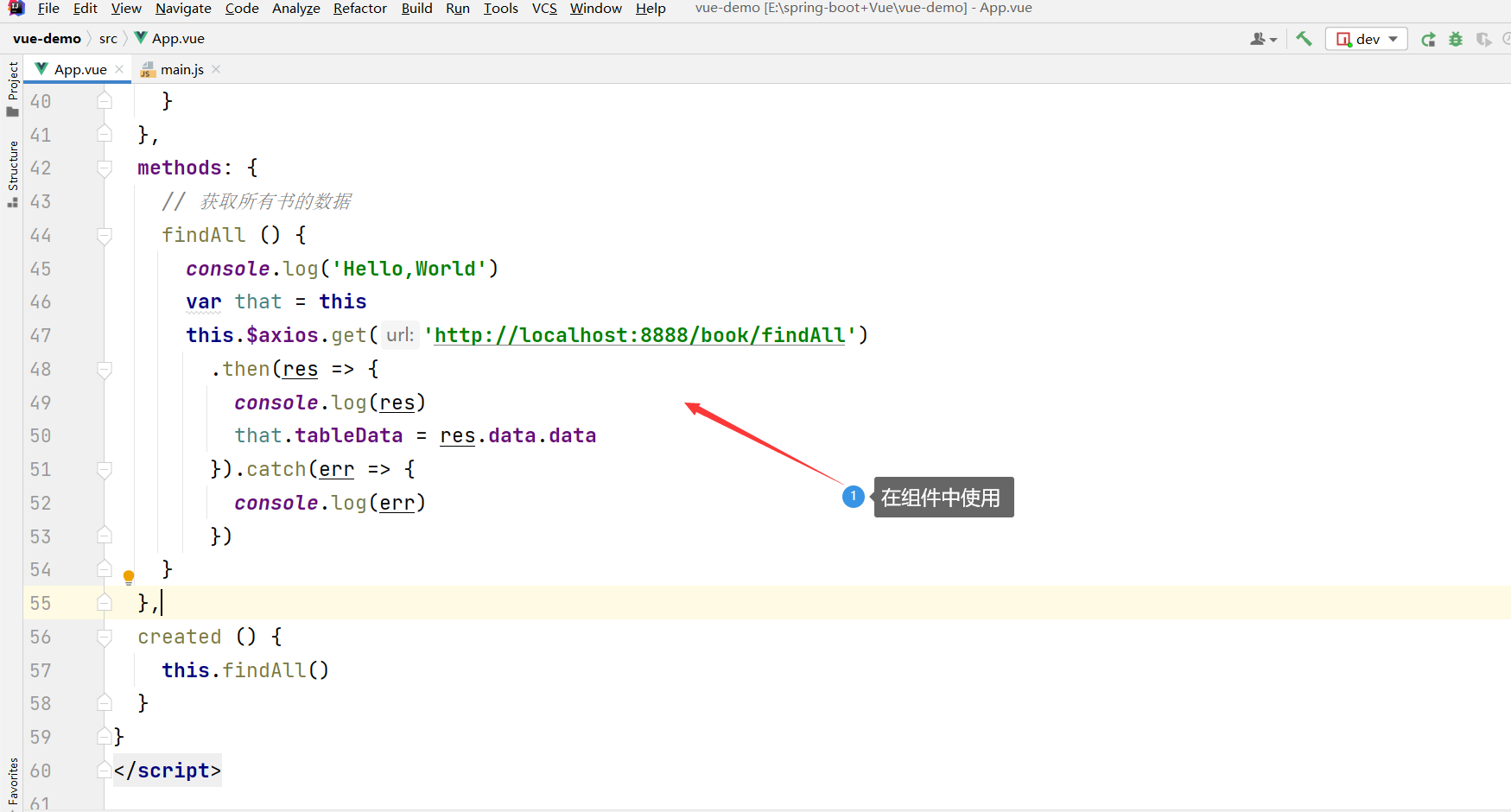This screenshot has width=1511, height=812.
Task: Open the Navigate menu
Action: click(183, 9)
